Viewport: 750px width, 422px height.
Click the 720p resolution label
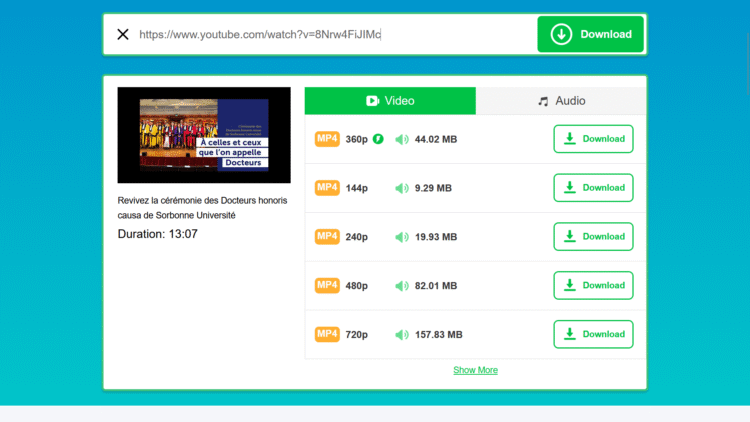(356, 334)
